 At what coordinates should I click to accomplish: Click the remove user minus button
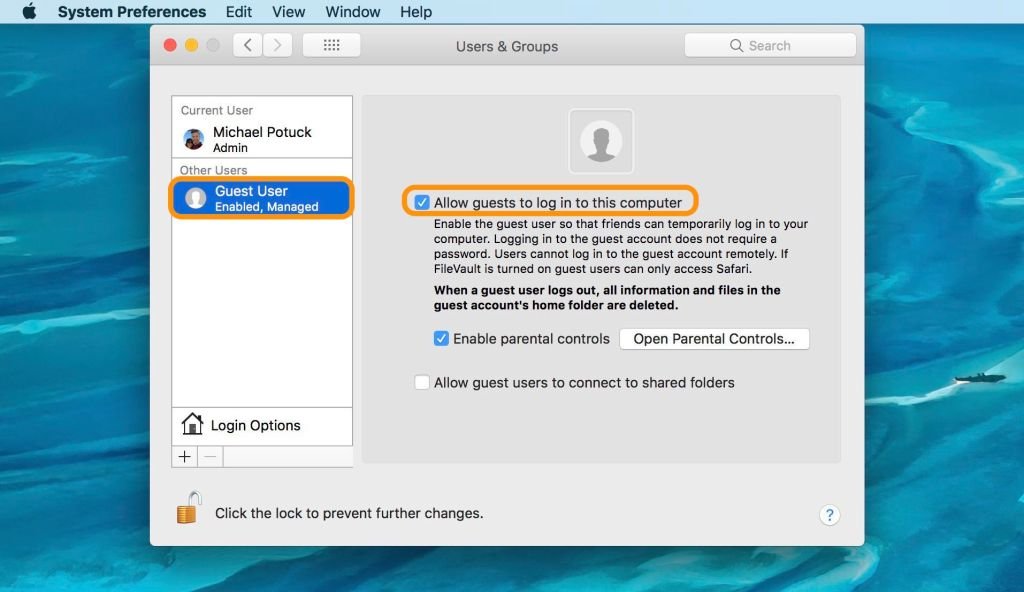coord(209,457)
